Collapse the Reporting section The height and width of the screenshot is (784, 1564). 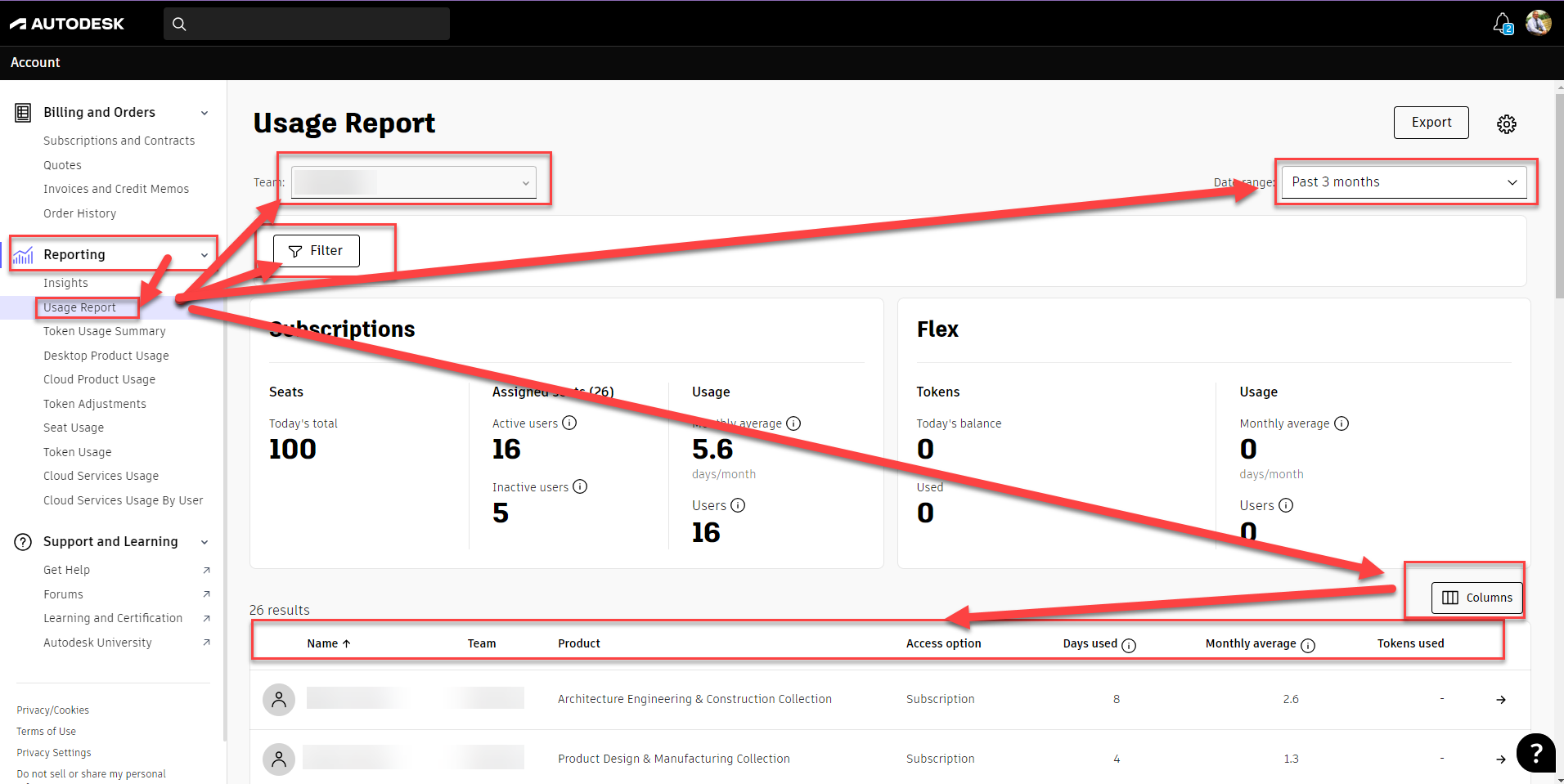(204, 255)
